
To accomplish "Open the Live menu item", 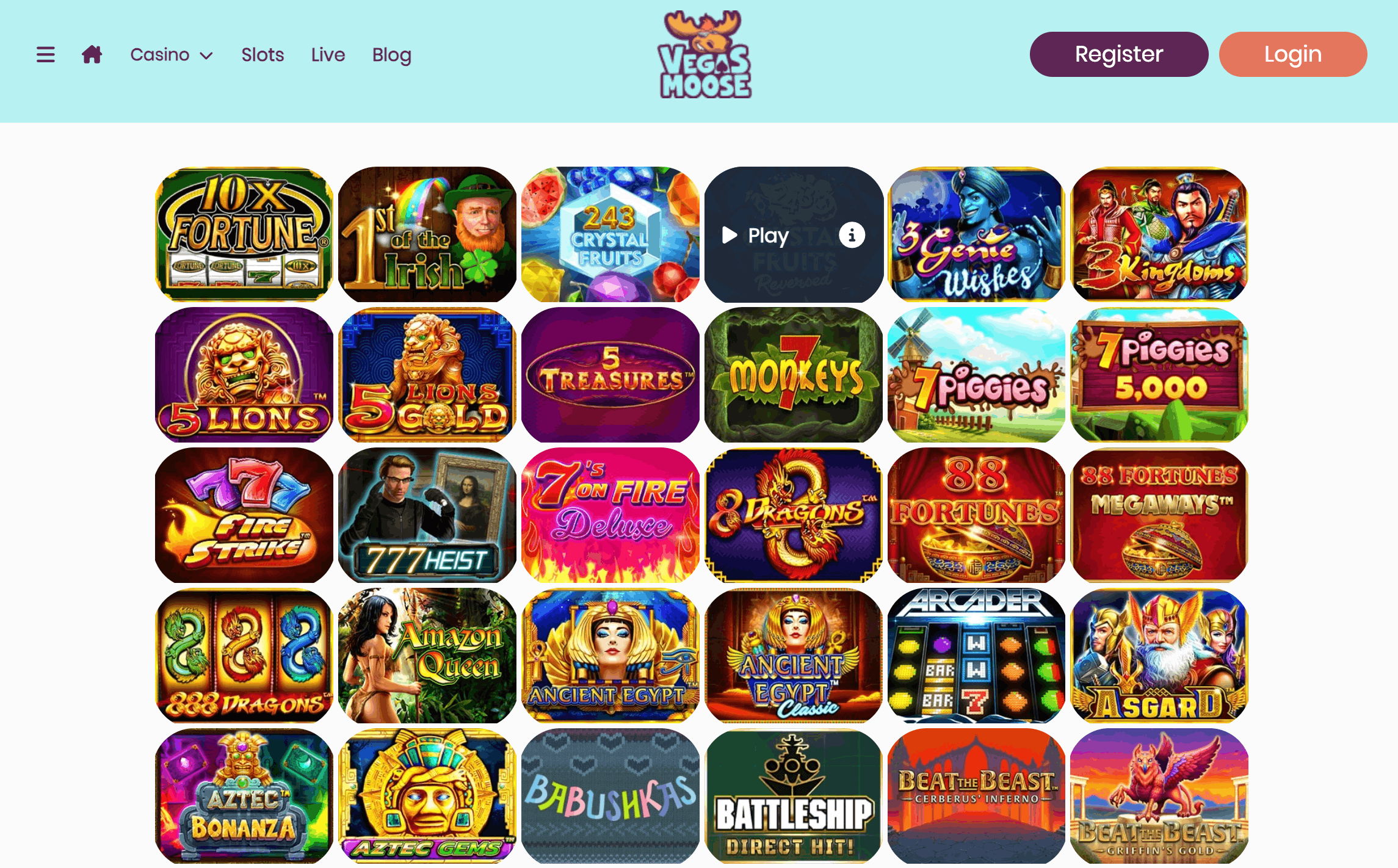I will coord(328,55).
